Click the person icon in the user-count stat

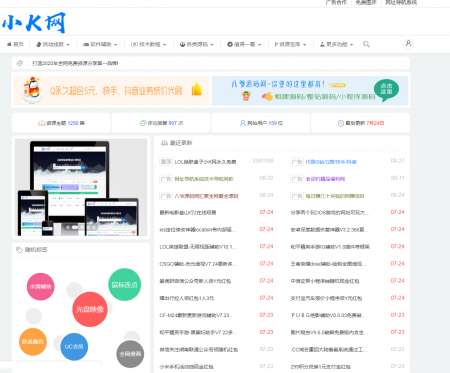click(243, 123)
